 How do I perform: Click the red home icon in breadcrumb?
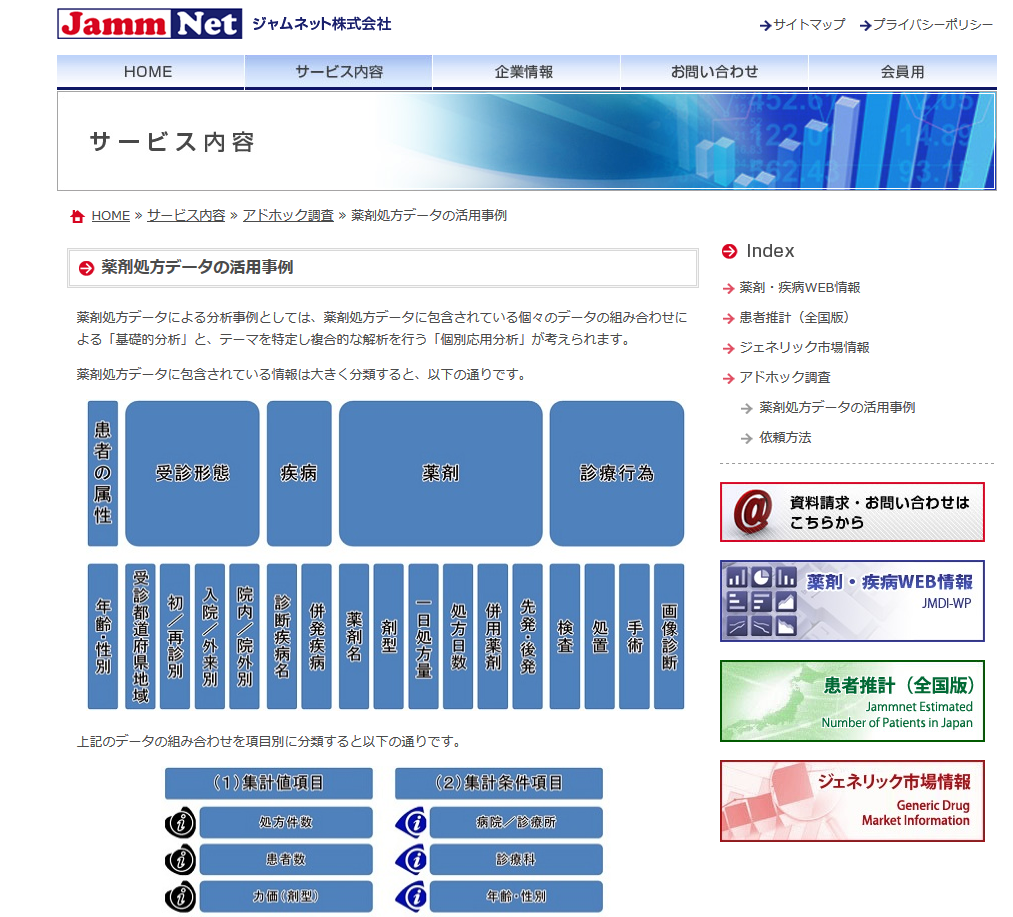point(77,216)
